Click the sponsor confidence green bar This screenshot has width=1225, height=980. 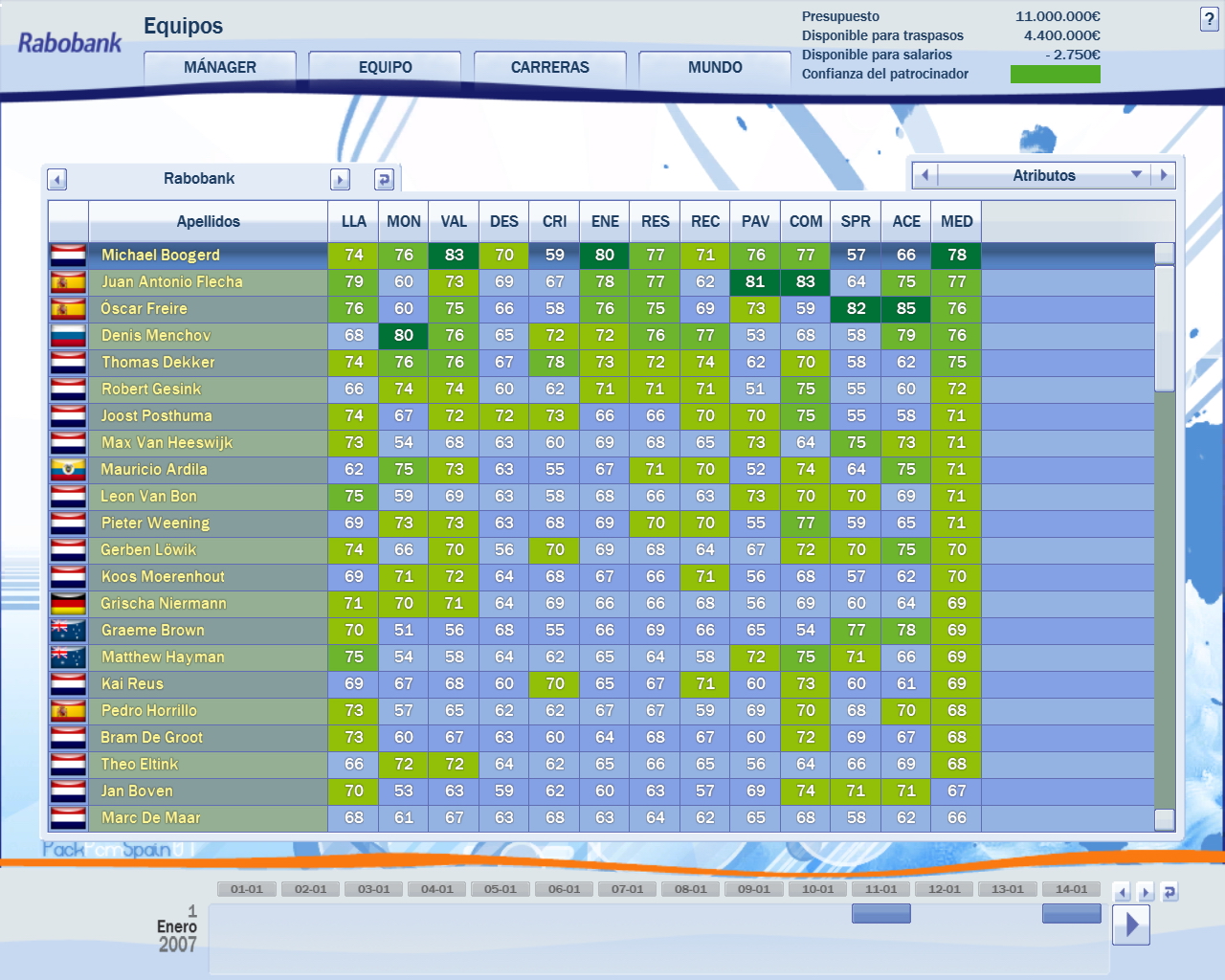tap(1055, 74)
